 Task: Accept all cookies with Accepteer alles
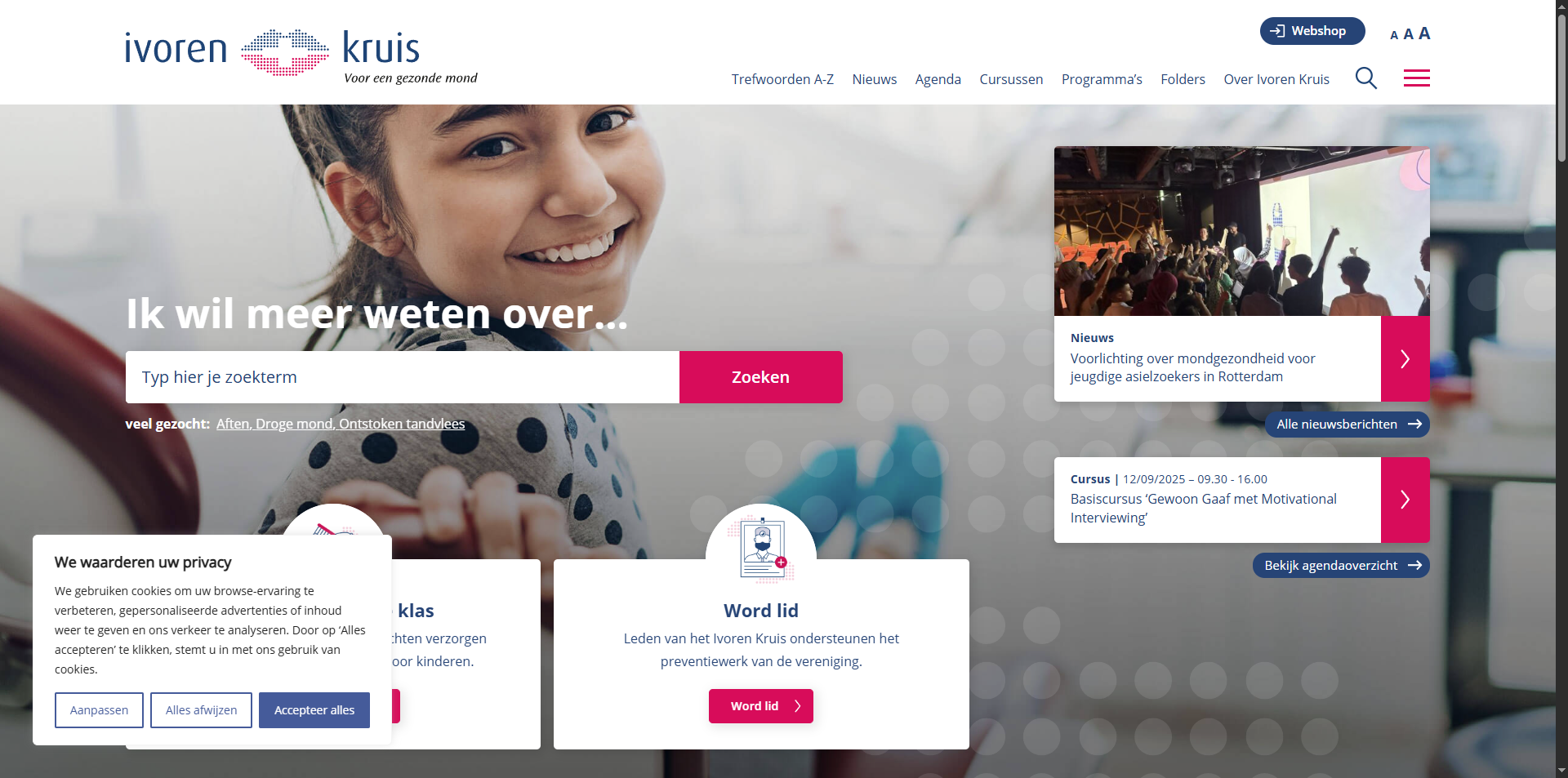pyautogui.click(x=314, y=710)
